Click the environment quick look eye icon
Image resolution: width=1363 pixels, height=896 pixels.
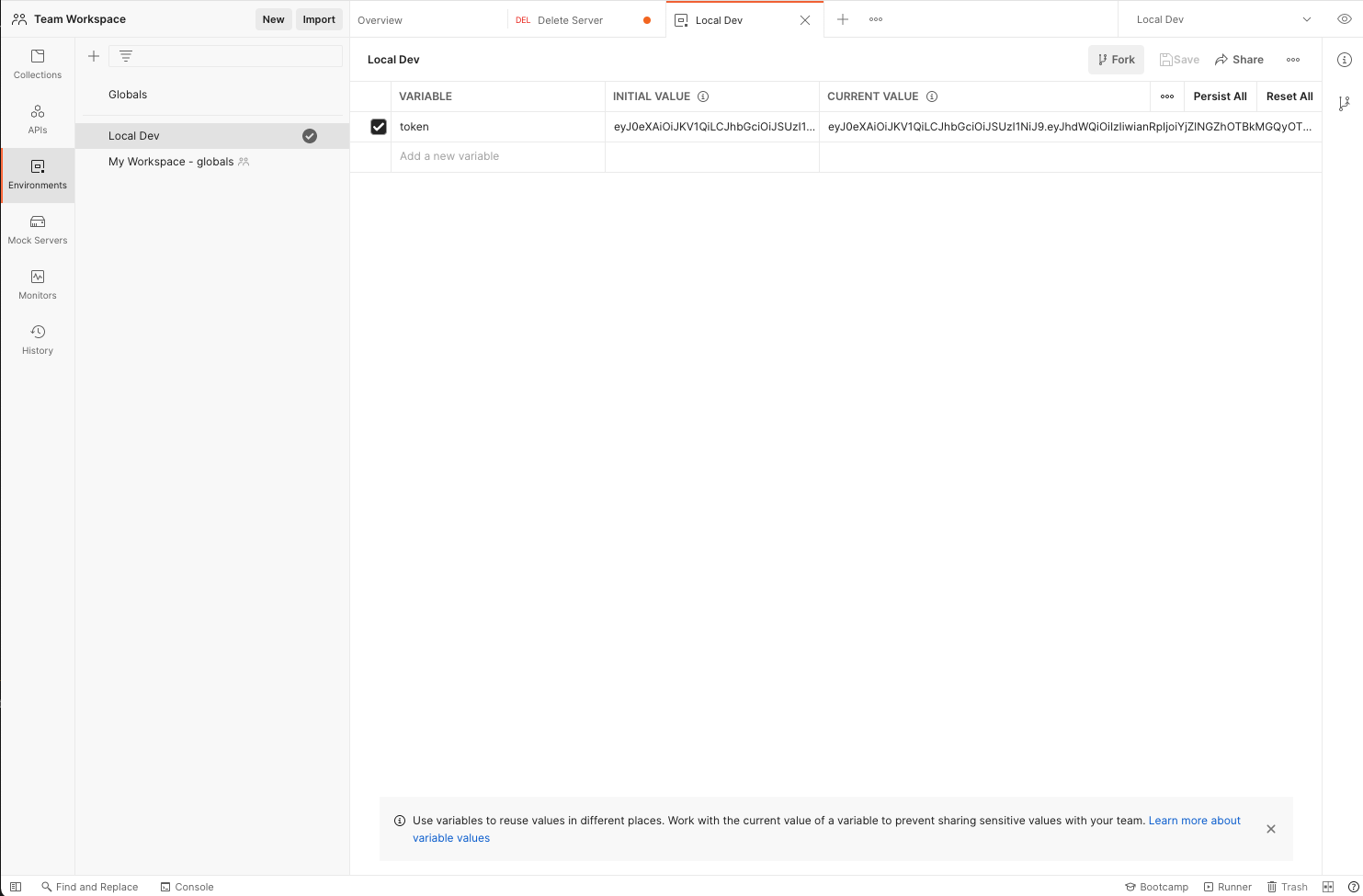click(1344, 19)
